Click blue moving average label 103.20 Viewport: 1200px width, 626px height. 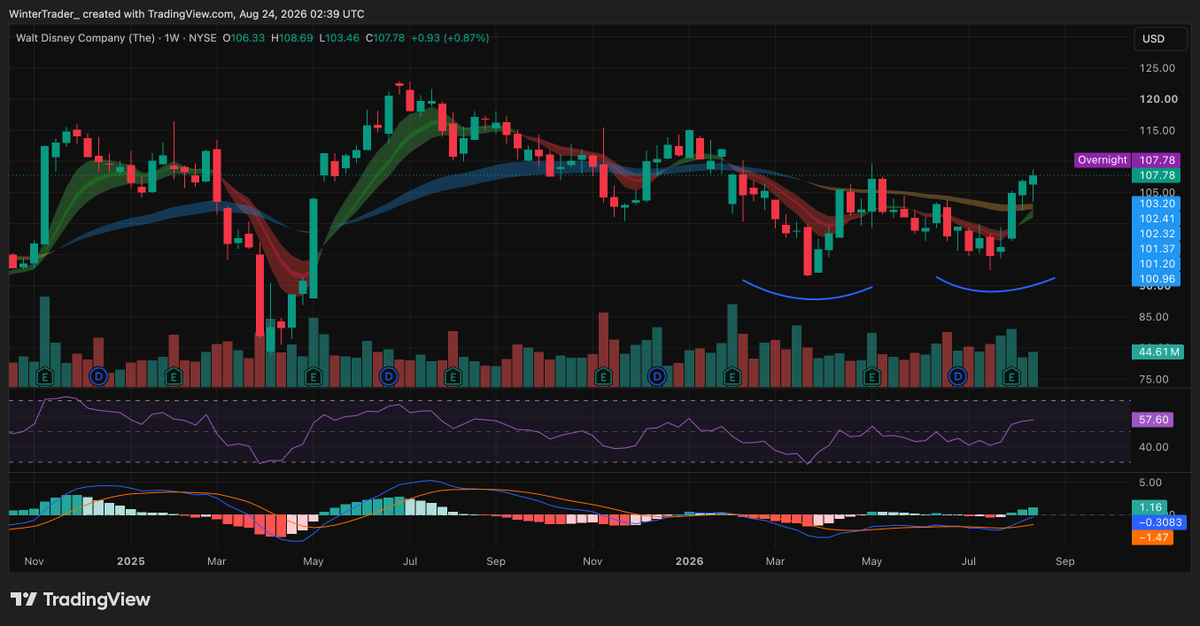coord(1158,203)
